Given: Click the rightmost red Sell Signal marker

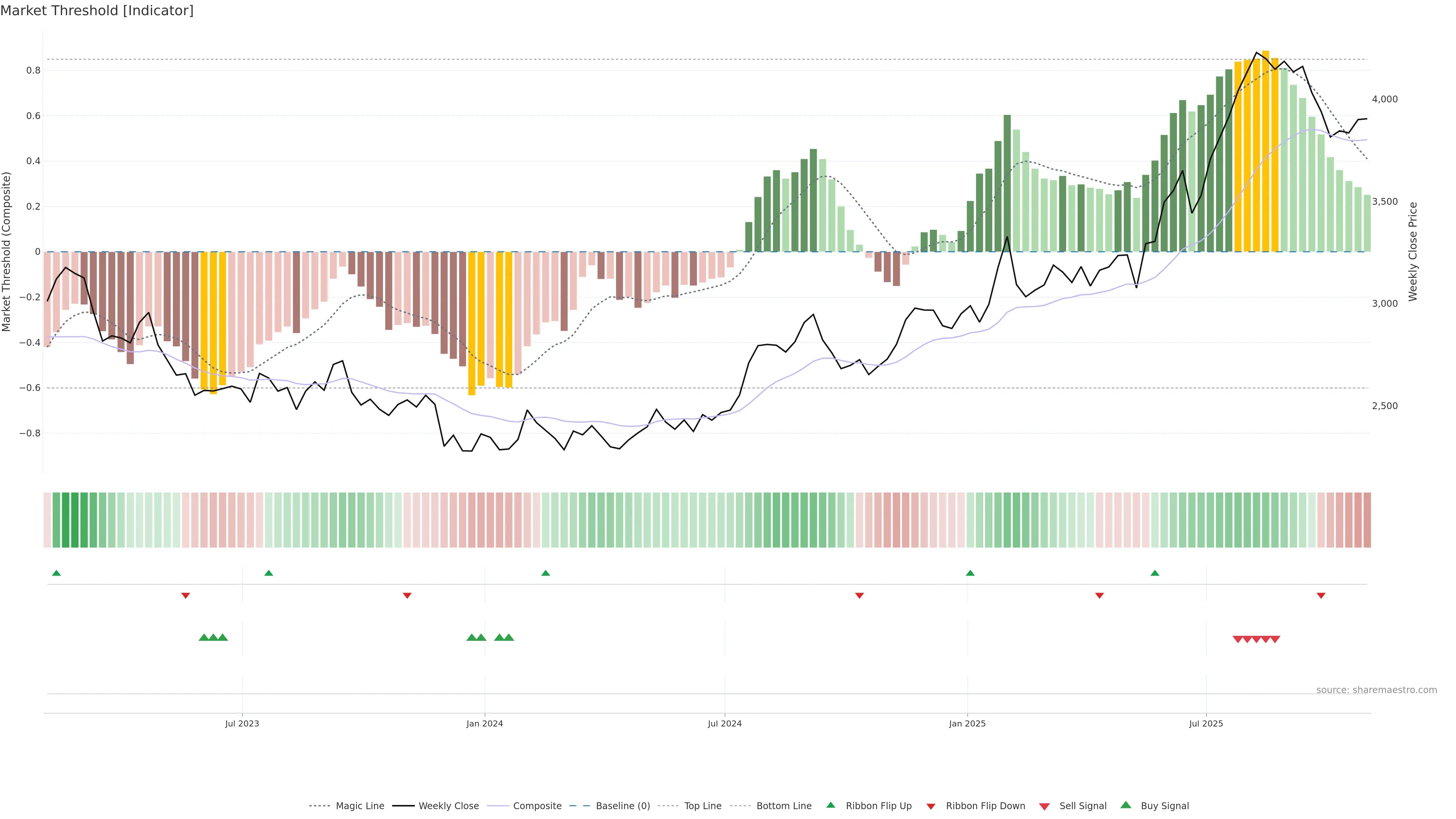Looking at the screenshot, I should [1275, 639].
